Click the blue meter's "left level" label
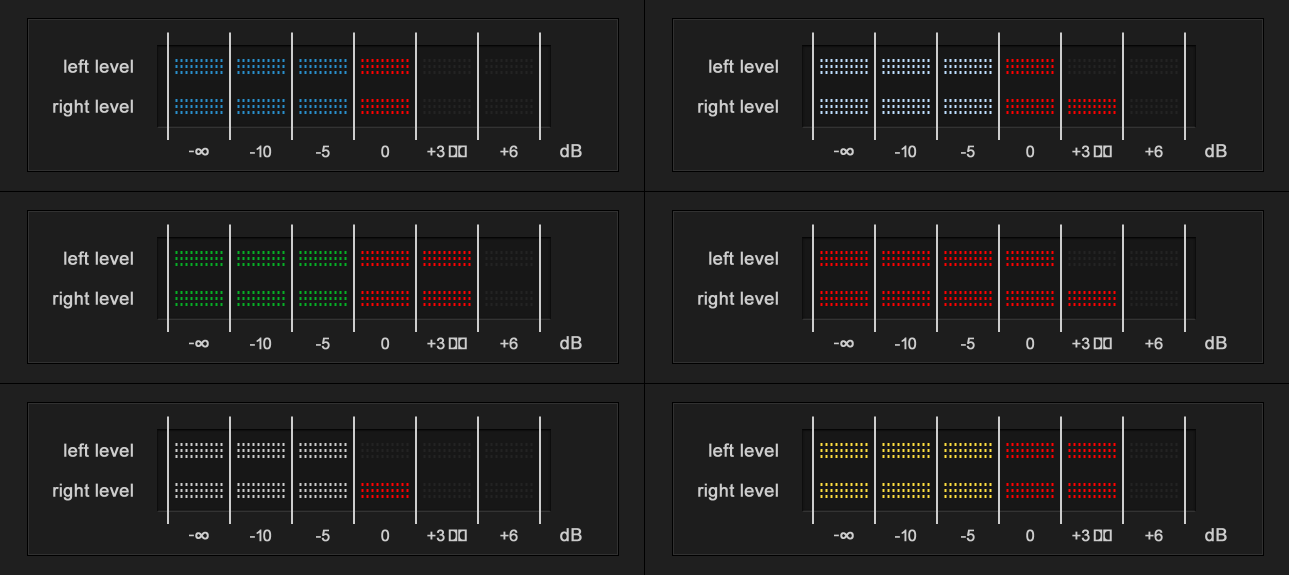This screenshot has width=1289, height=575. 98,67
